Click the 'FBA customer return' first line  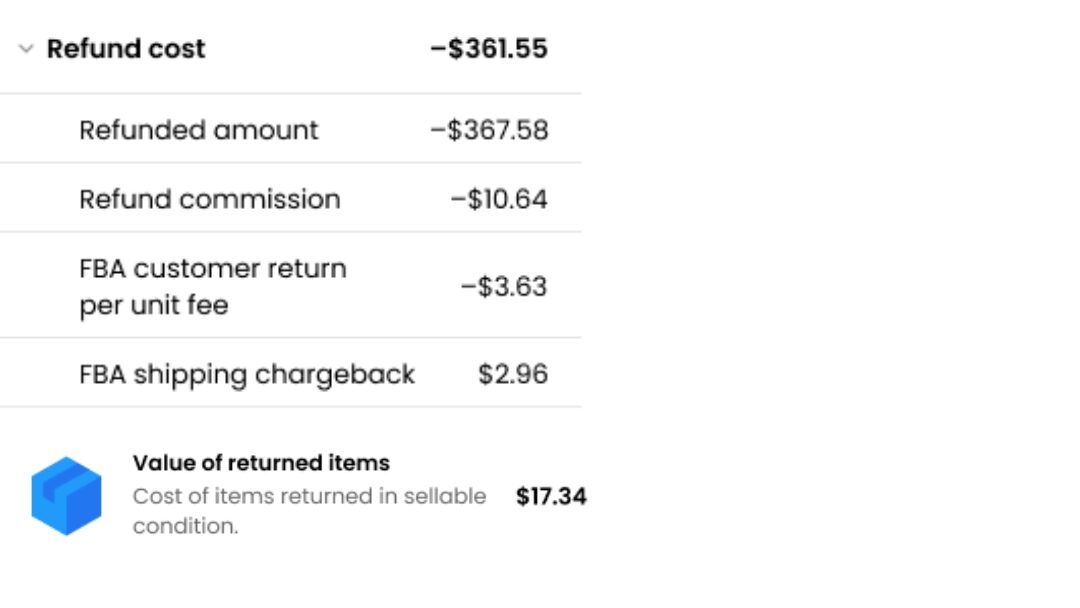(213, 269)
